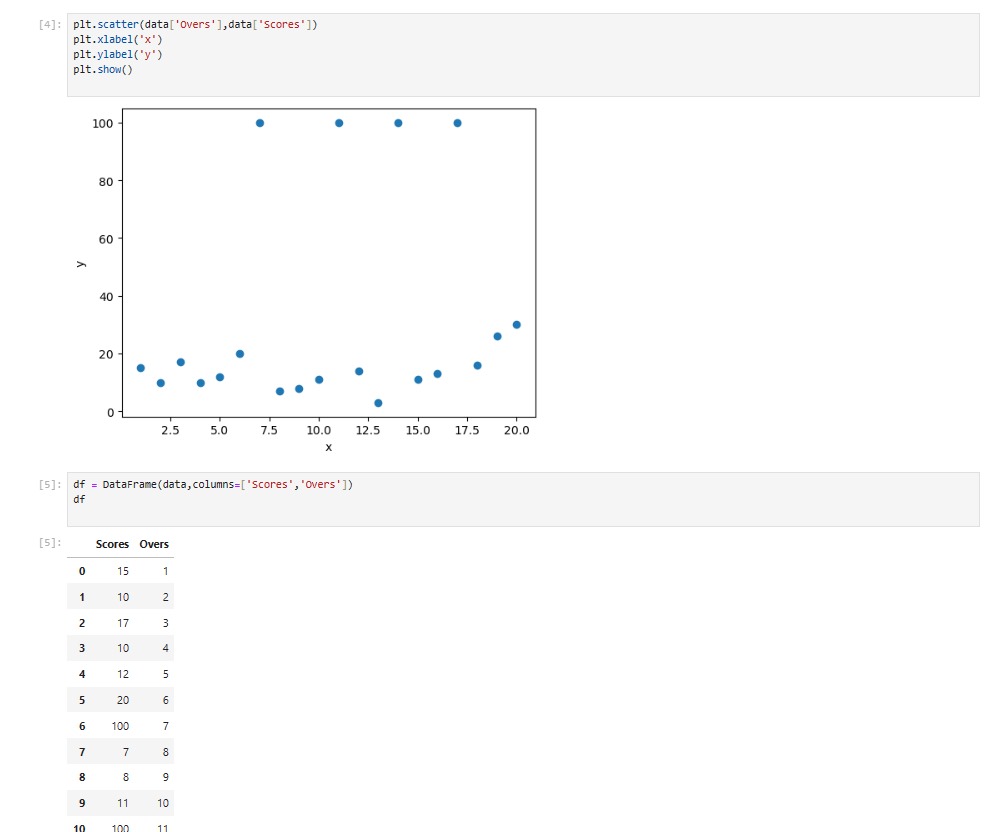Image resolution: width=987 pixels, height=832 pixels.
Task: Click Overs value 4 in row 3
Action: pos(166,648)
